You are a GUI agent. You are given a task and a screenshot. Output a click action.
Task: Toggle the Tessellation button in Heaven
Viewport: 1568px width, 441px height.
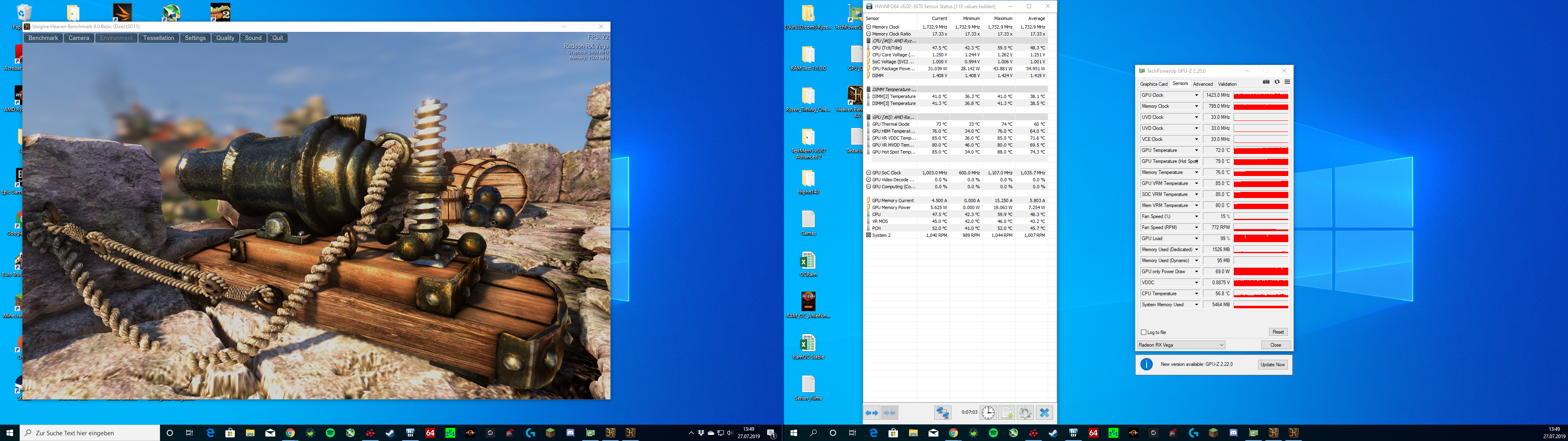pos(159,38)
